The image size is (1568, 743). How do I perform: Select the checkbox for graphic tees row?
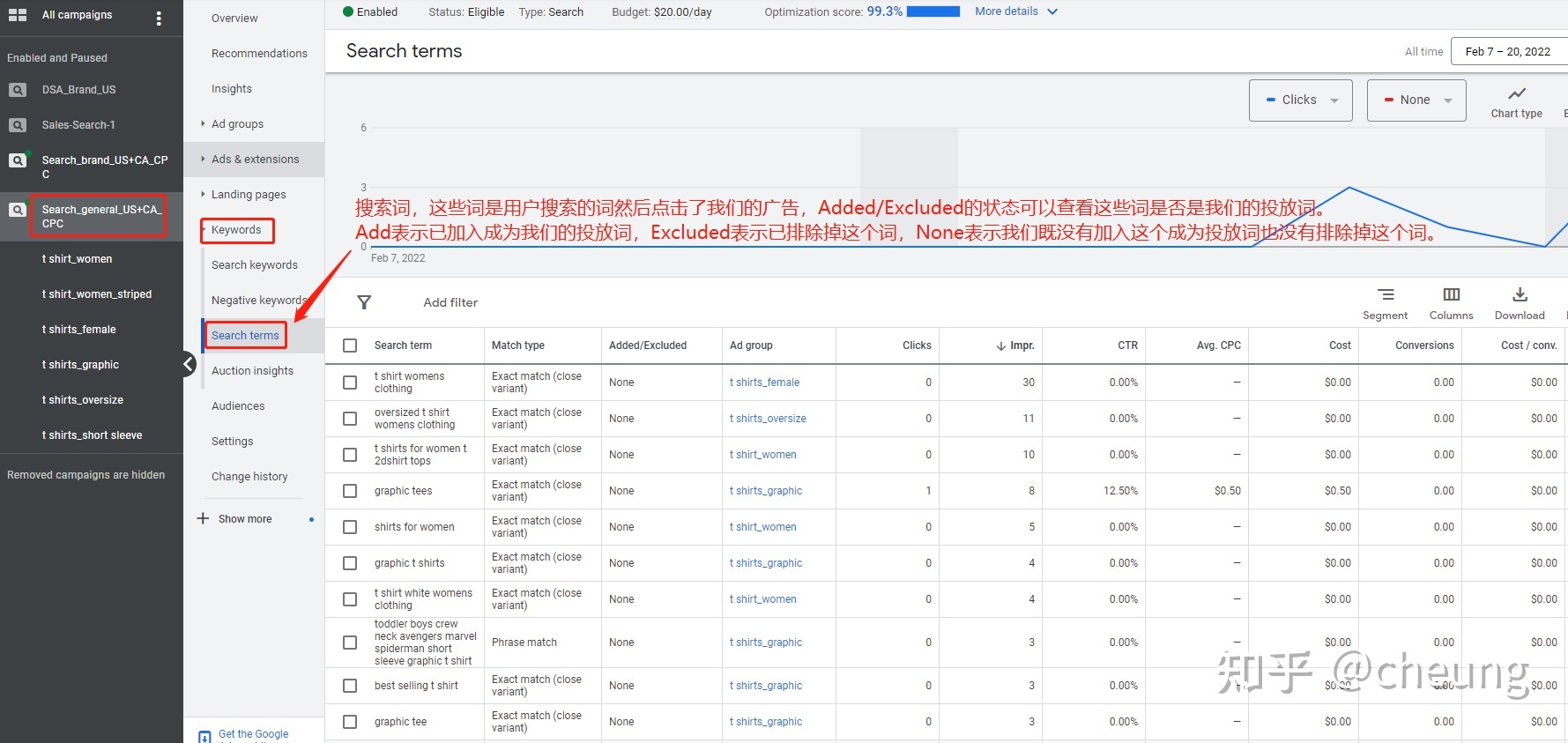click(350, 491)
